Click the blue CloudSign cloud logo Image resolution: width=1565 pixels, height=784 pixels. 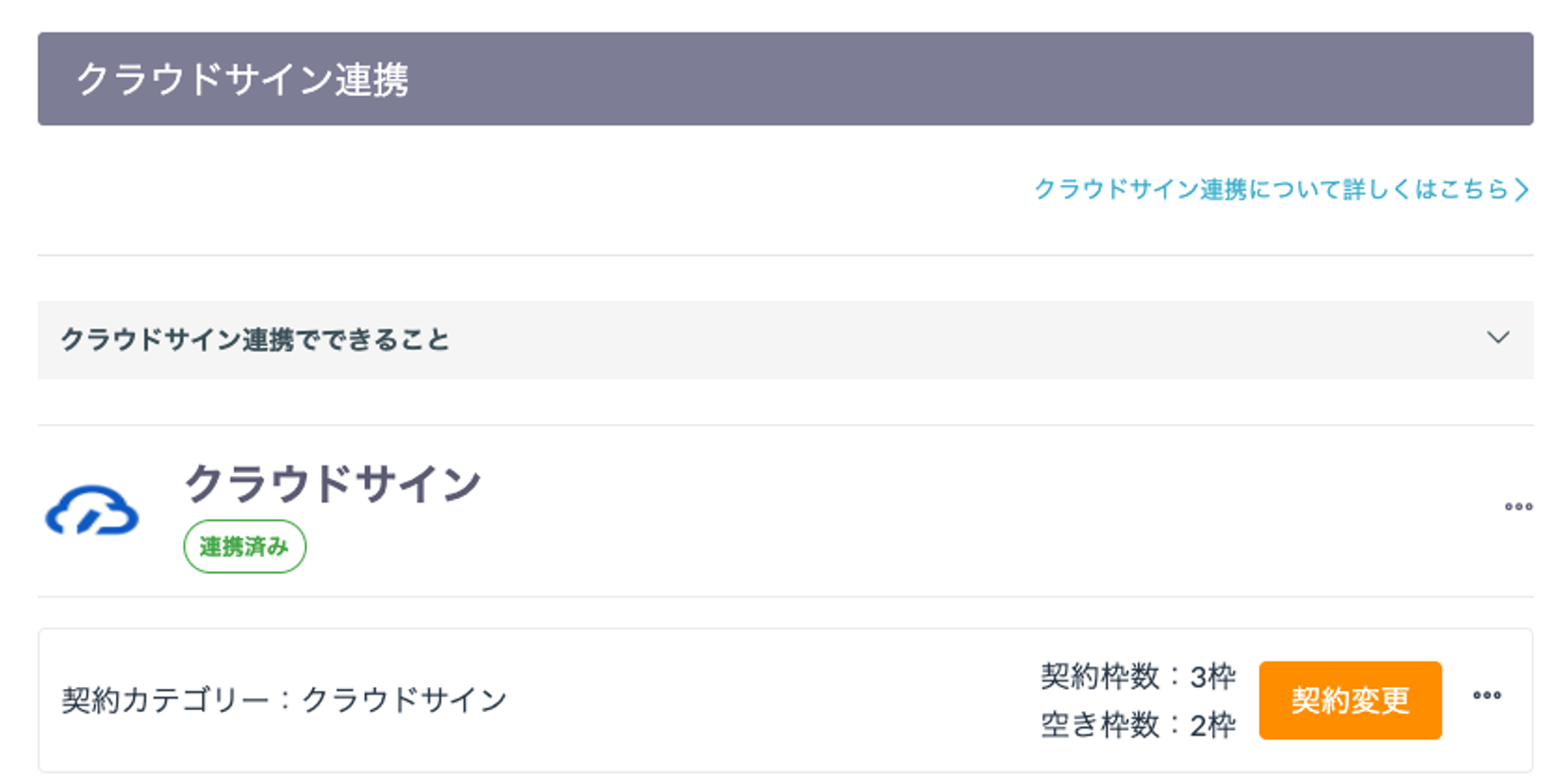(92, 511)
